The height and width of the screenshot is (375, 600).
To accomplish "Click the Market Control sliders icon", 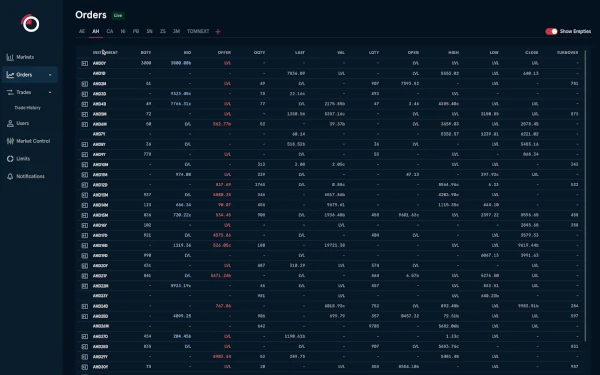I will click(10, 141).
